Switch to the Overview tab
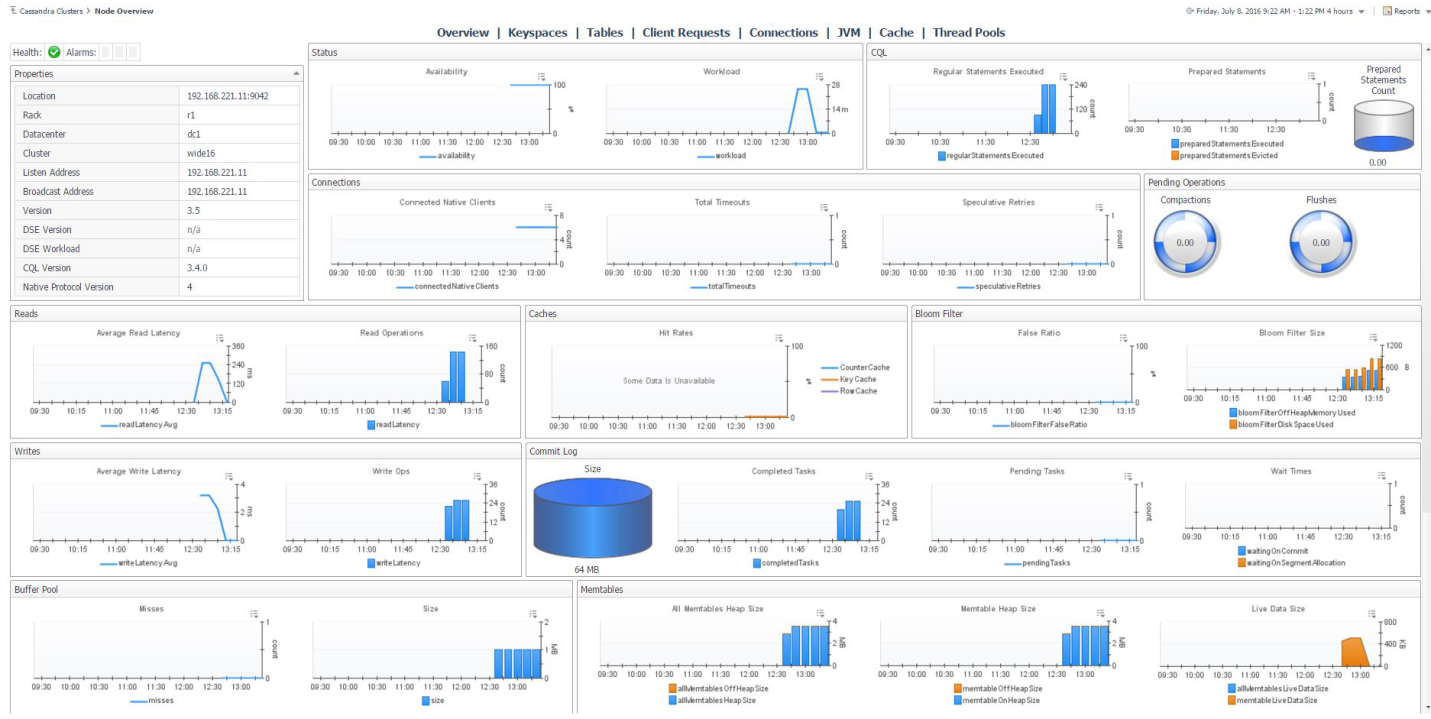 click(463, 33)
